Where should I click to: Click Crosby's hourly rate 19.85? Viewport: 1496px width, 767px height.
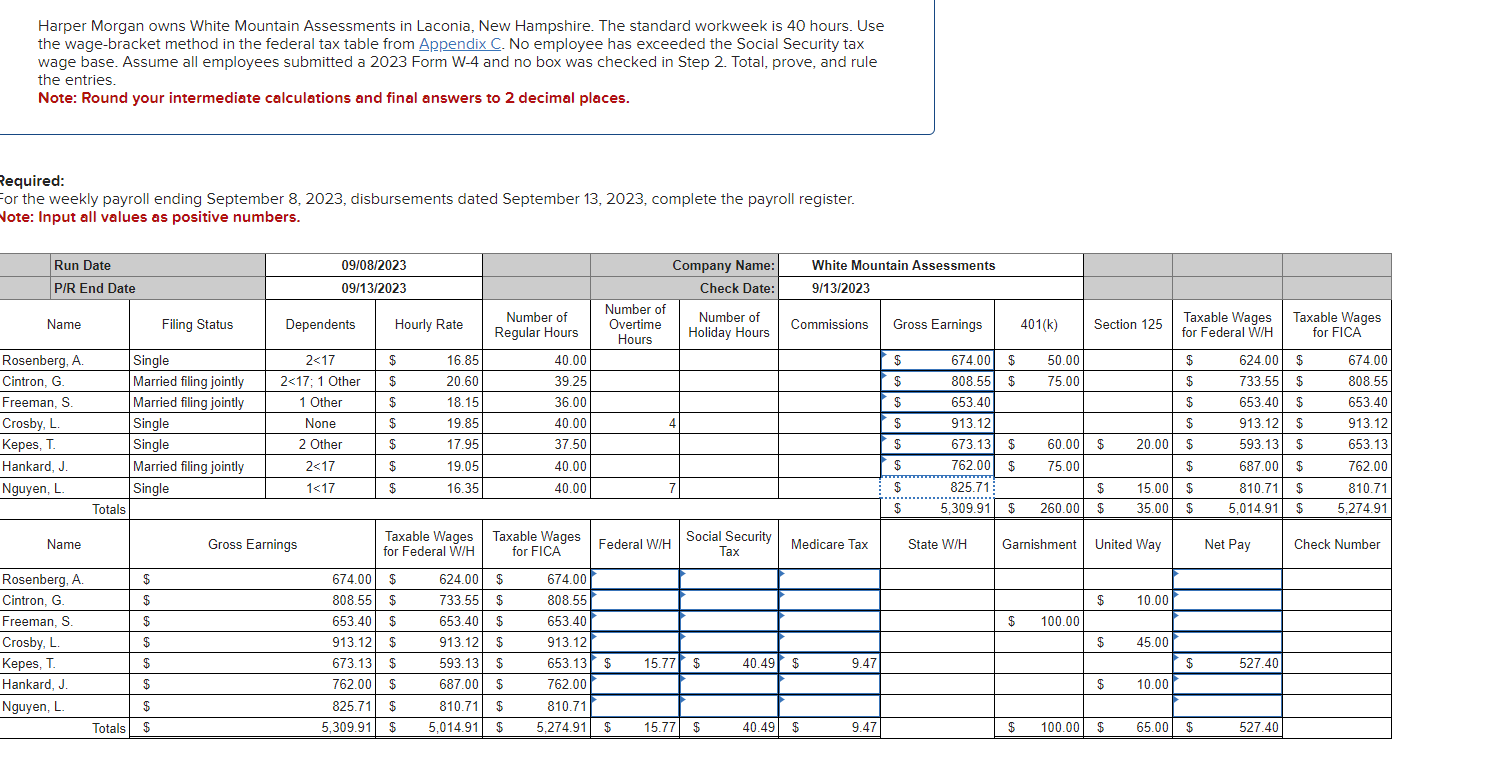click(x=428, y=423)
